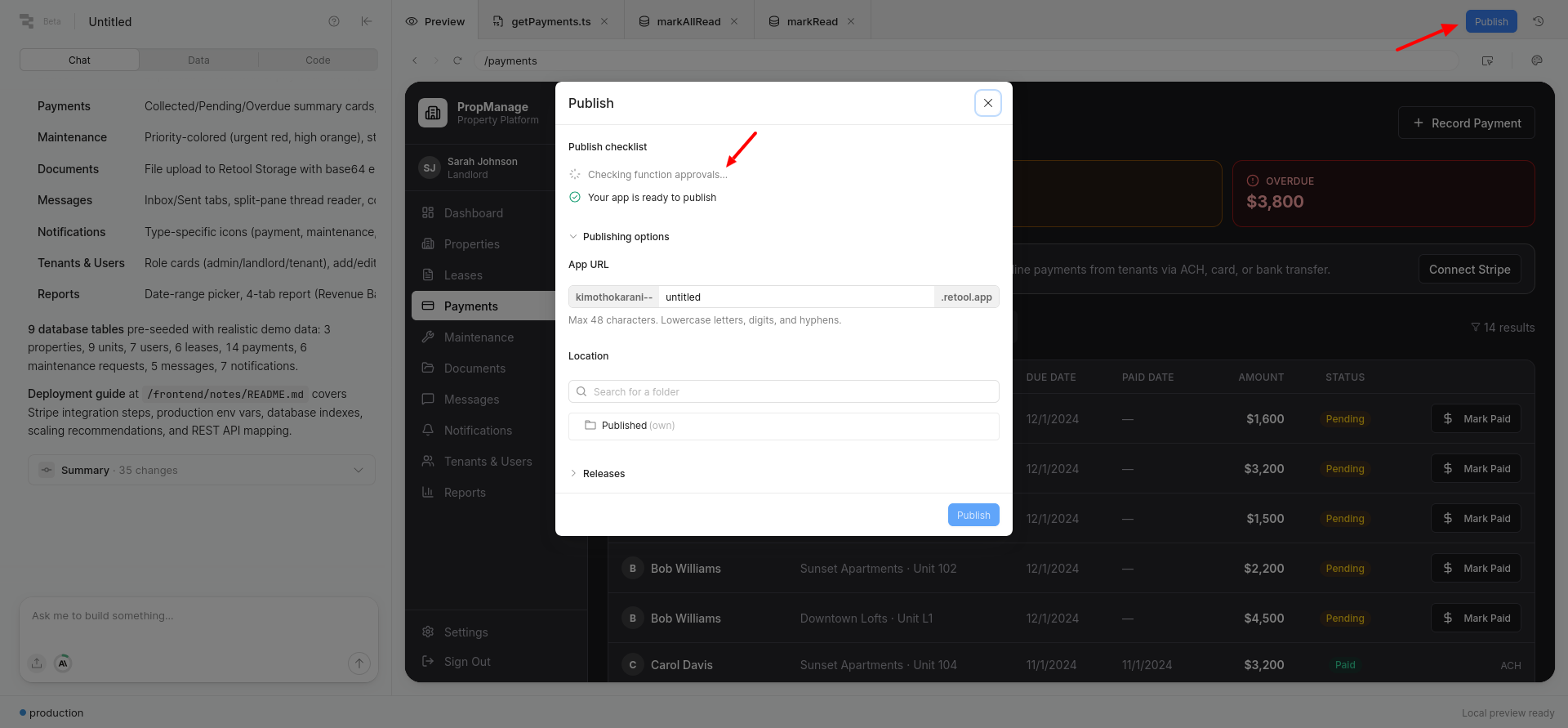This screenshot has height=728, width=1568.
Task: Click Mark Paid for the $2,200 payment
Action: pyautogui.click(x=1476, y=569)
